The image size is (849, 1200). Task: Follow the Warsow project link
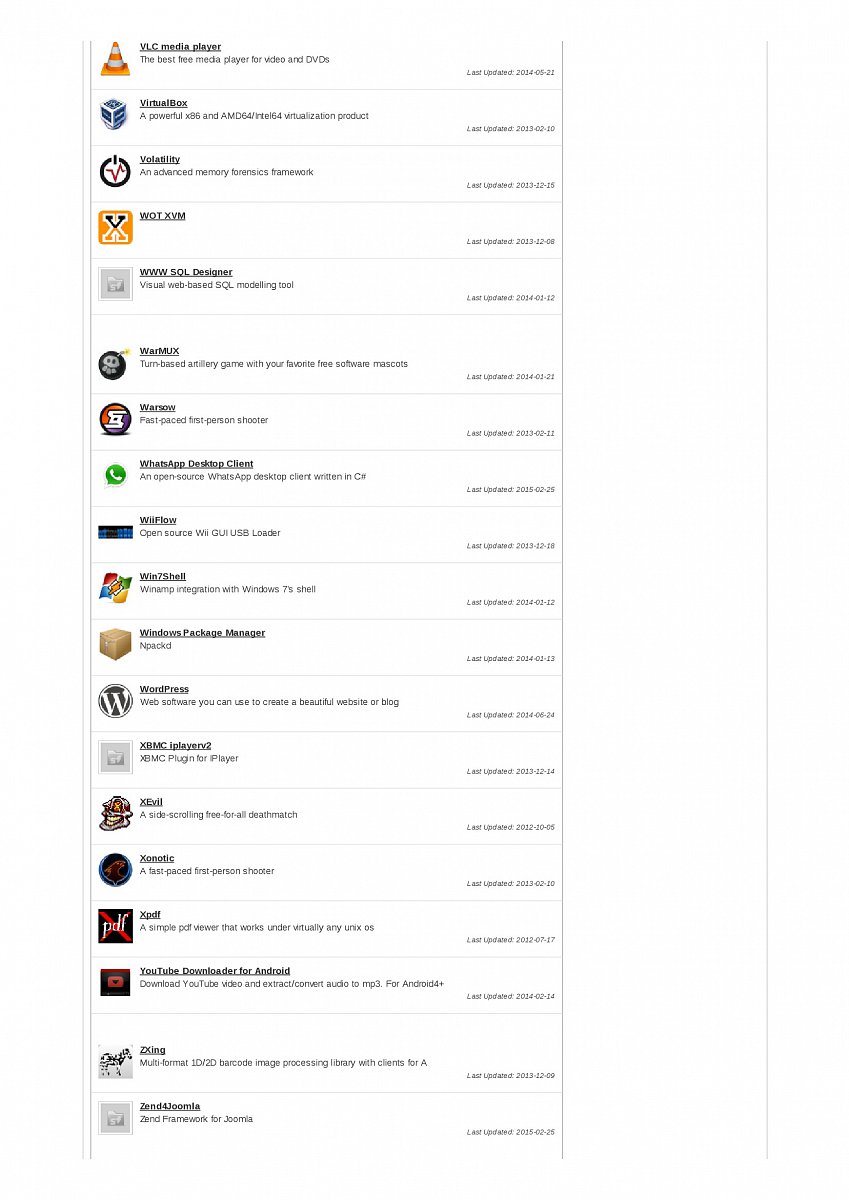(157, 407)
